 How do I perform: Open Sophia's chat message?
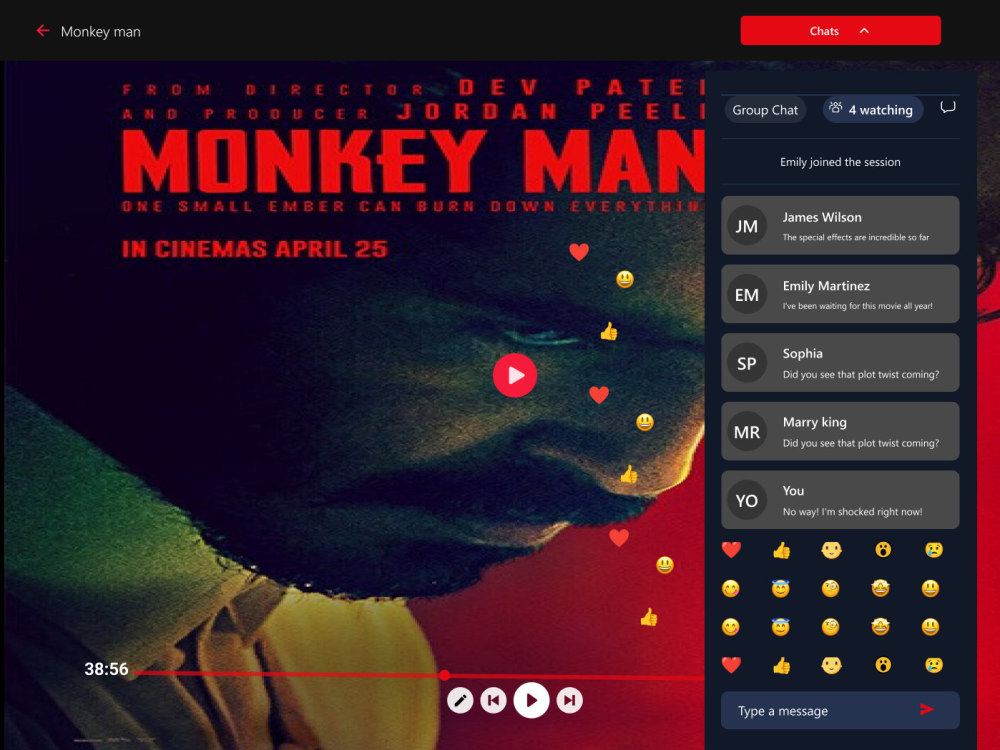(x=840, y=362)
